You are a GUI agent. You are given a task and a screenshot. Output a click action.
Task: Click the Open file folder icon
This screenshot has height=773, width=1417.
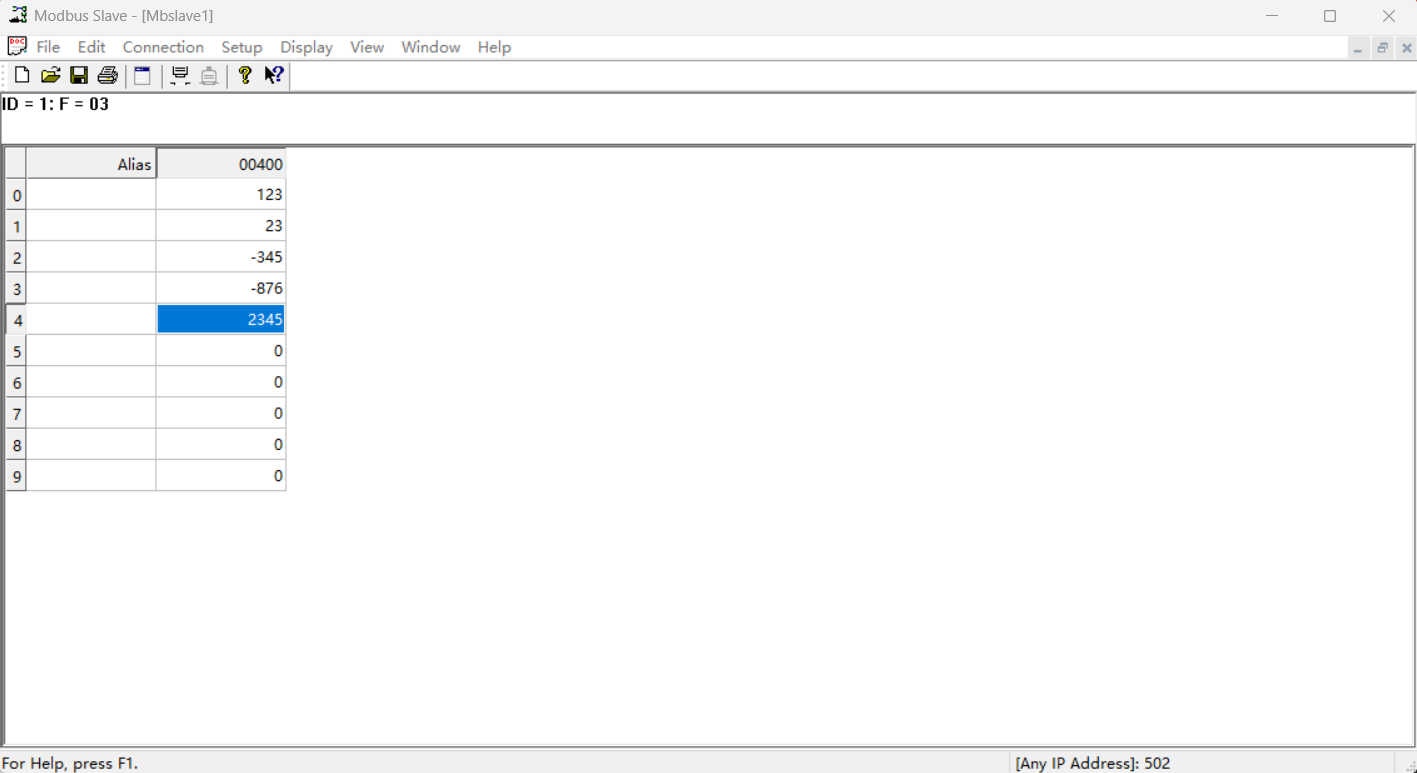(50, 76)
